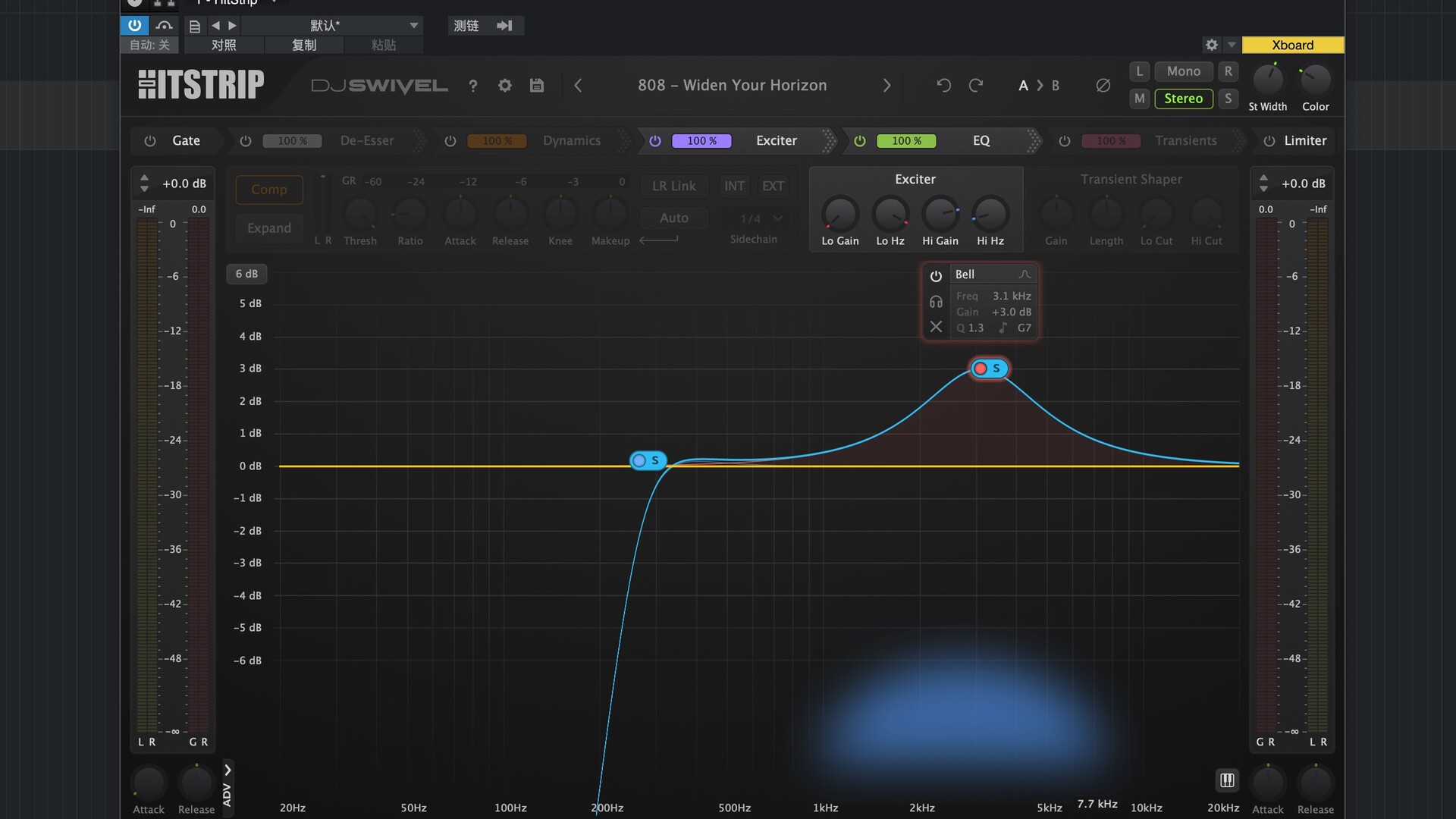Select the Exciter module tab

coord(777,141)
